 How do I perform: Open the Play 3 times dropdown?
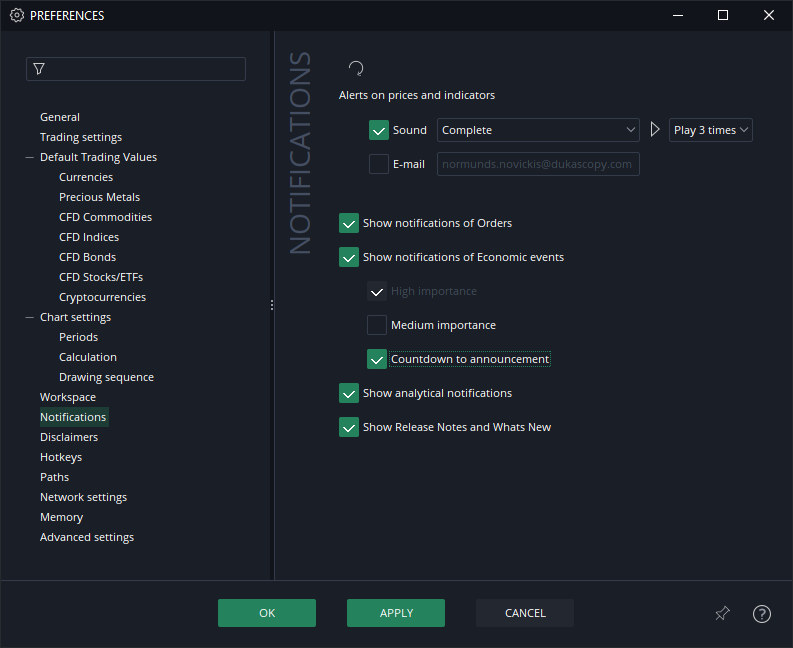point(711,130)
